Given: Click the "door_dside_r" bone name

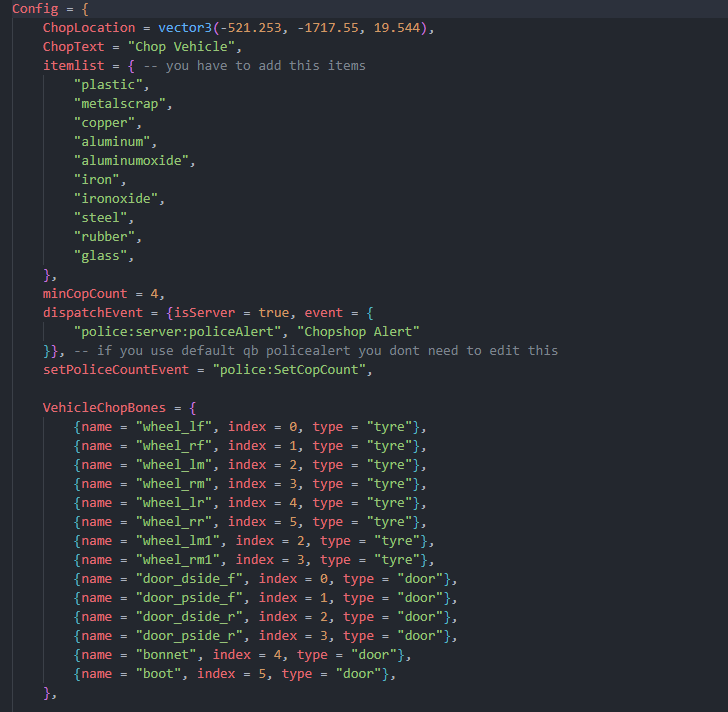Looking at the screenshot, I should tap(189, 617).
